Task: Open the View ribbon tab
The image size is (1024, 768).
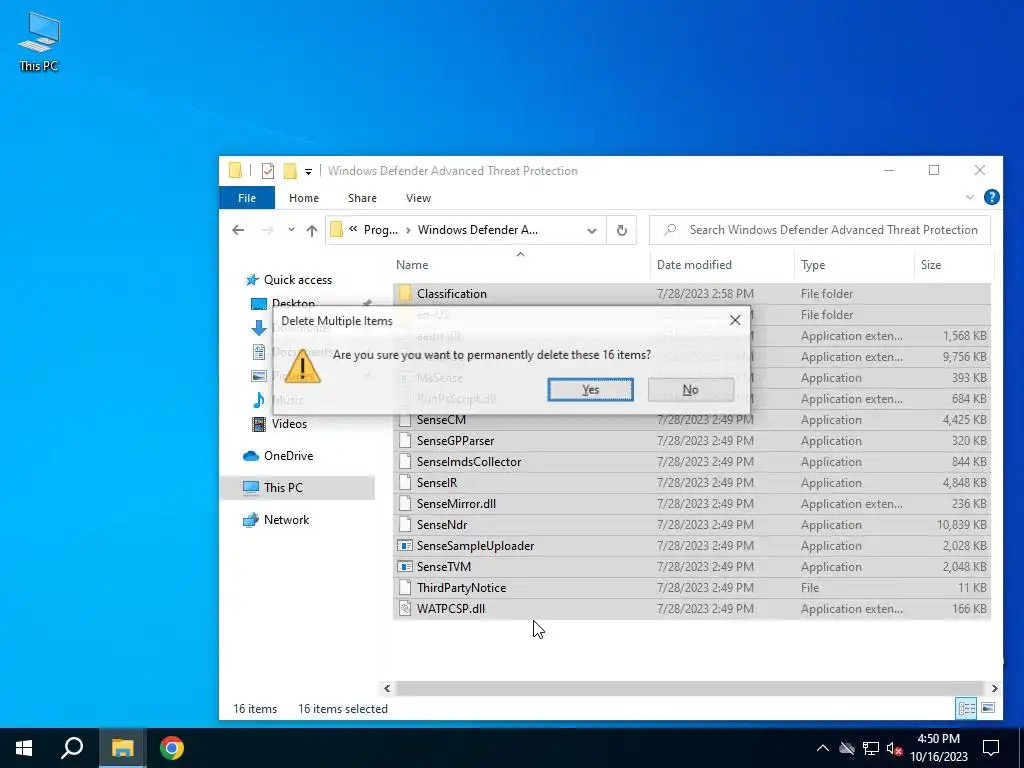Action: pos(418,198)
